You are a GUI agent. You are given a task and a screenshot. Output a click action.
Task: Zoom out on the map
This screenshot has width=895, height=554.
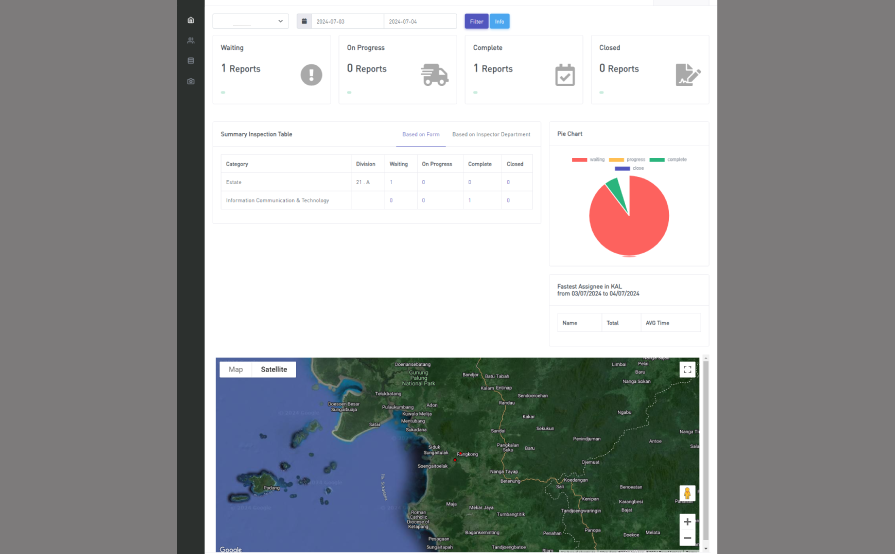pos(687,538)
